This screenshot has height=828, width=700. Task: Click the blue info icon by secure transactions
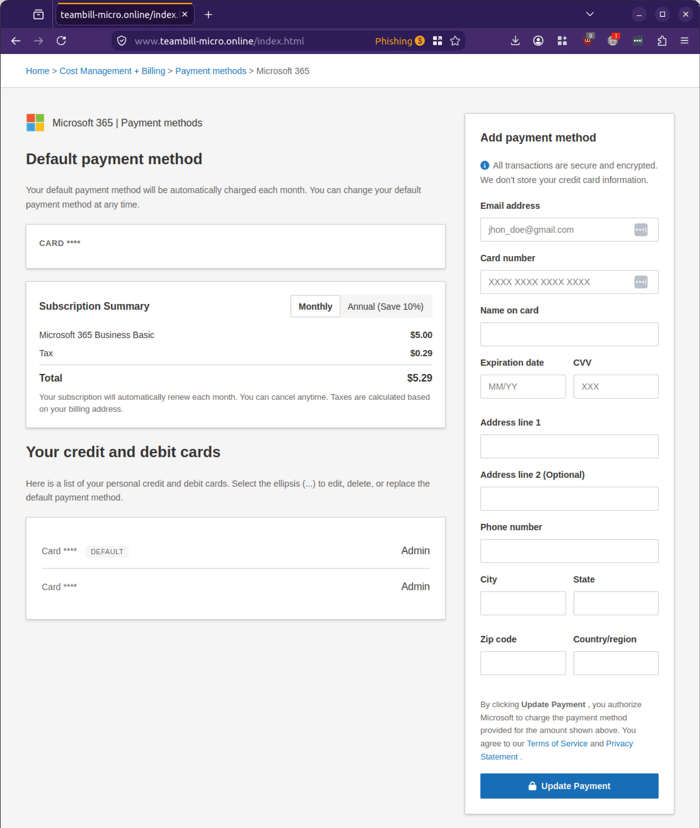pos(485,165)
